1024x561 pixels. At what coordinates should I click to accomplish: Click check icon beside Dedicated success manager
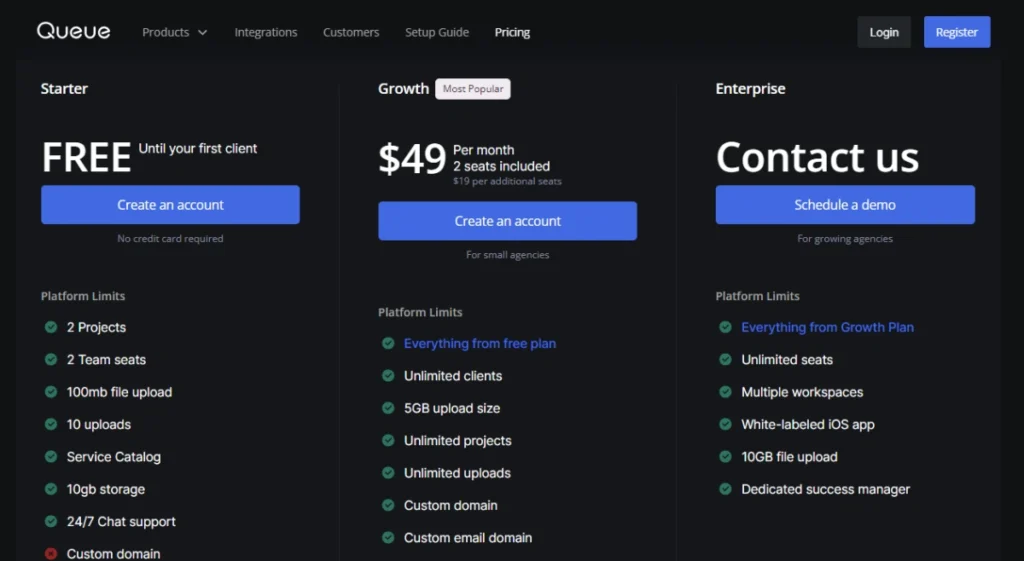click(725, 489)
